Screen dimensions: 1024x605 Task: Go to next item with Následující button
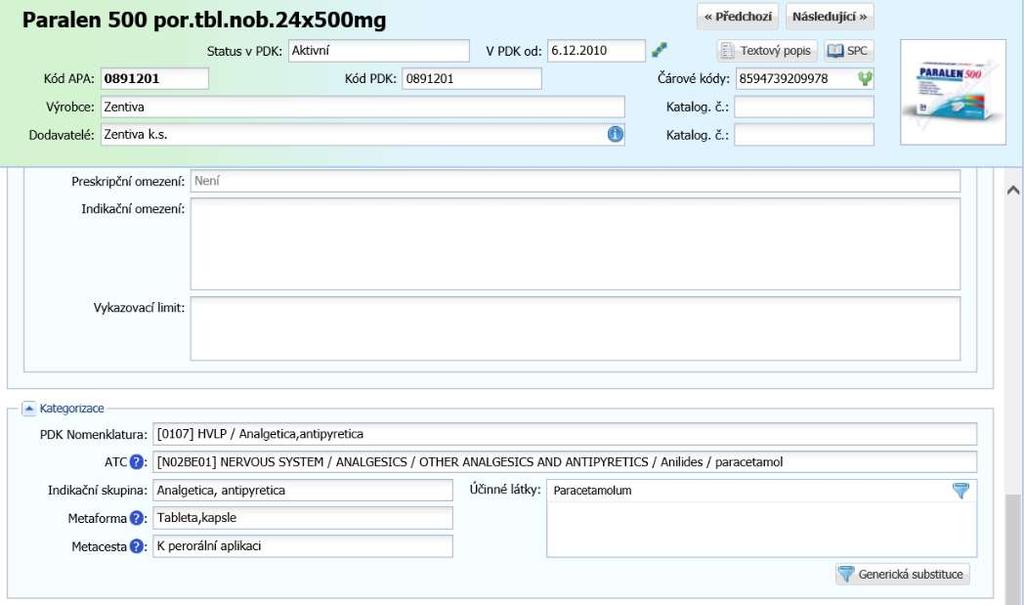tap(829, 17)
